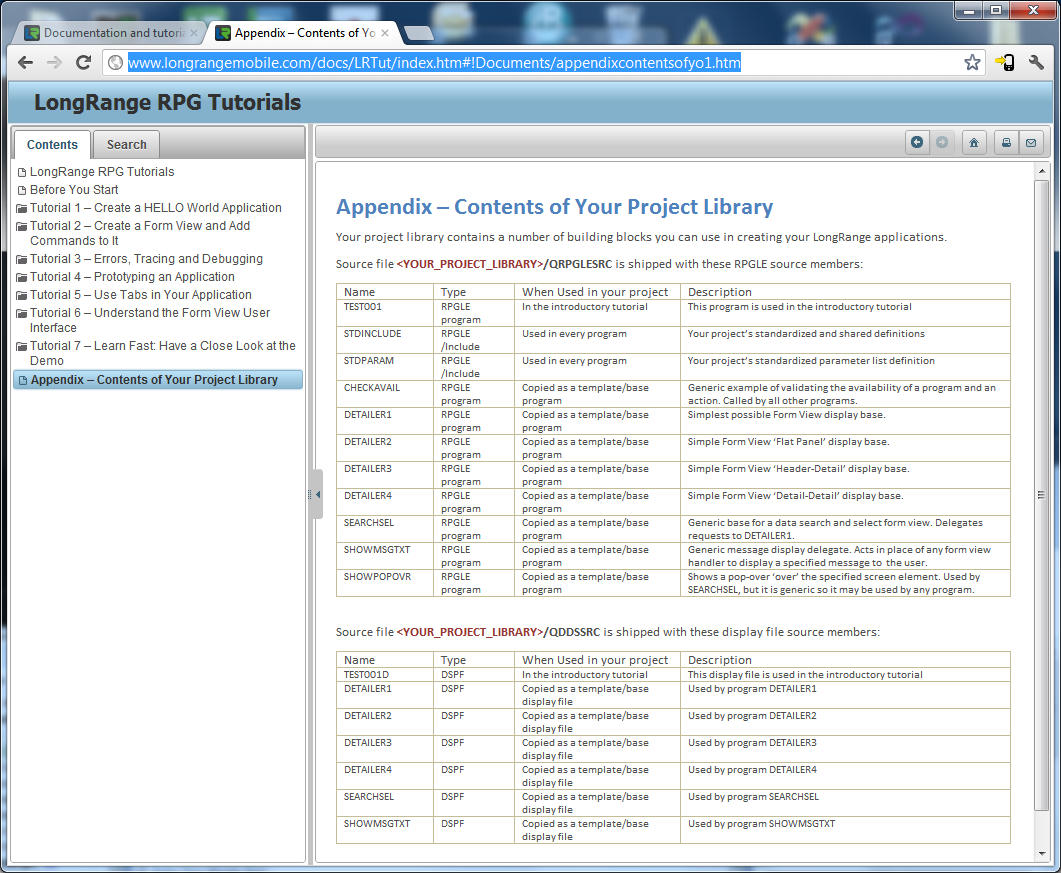1061x873 pixels.
Task: Click SEARCHSEL in the RPGLE programs table
Action: pos(369,523)
